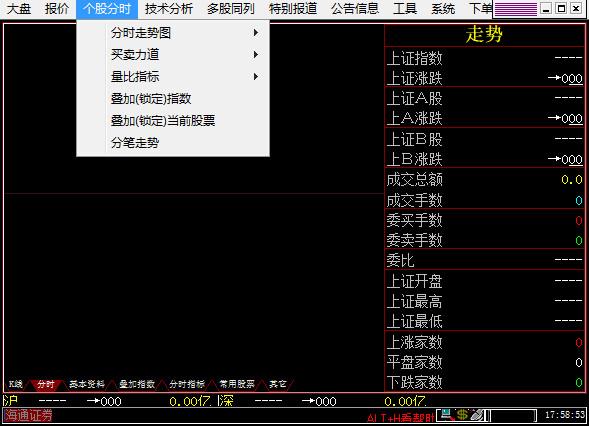This screenshot has height=426, width=589.
Task: Click the 委买手数 row label
Action: 415,220
